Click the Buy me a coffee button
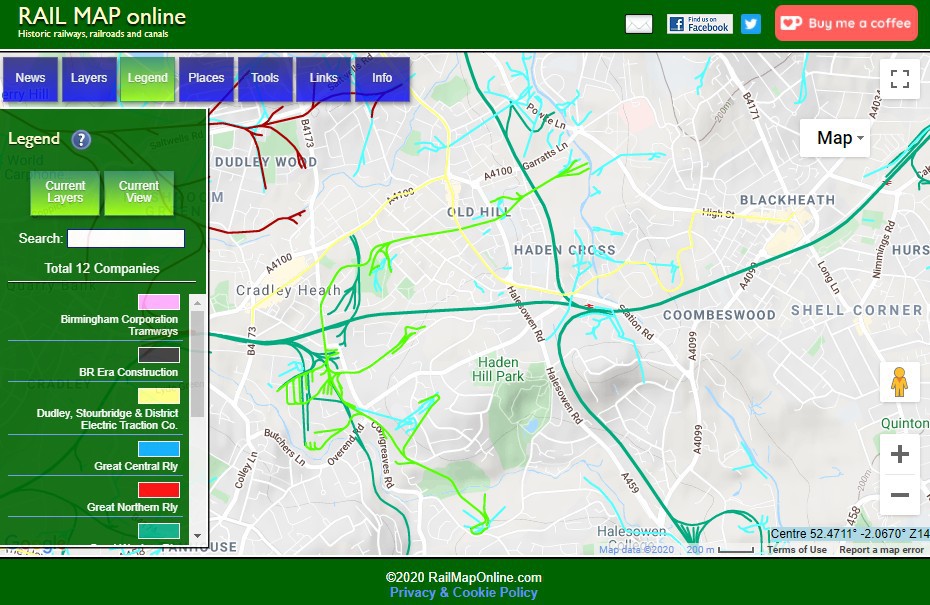Viewport: 930px width, 605px height. coord(846,23)
